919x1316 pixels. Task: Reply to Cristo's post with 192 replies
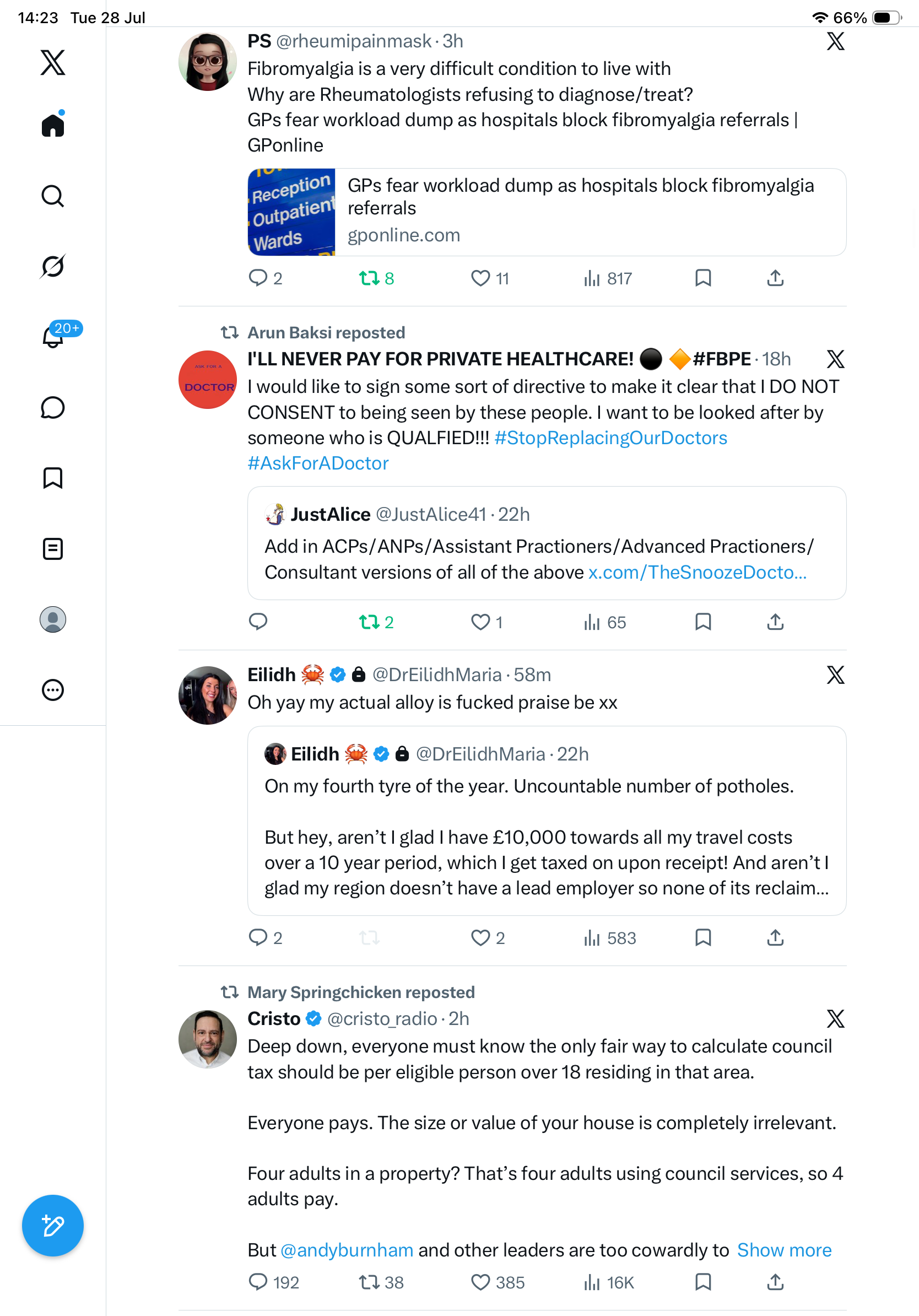[274, 1282]
